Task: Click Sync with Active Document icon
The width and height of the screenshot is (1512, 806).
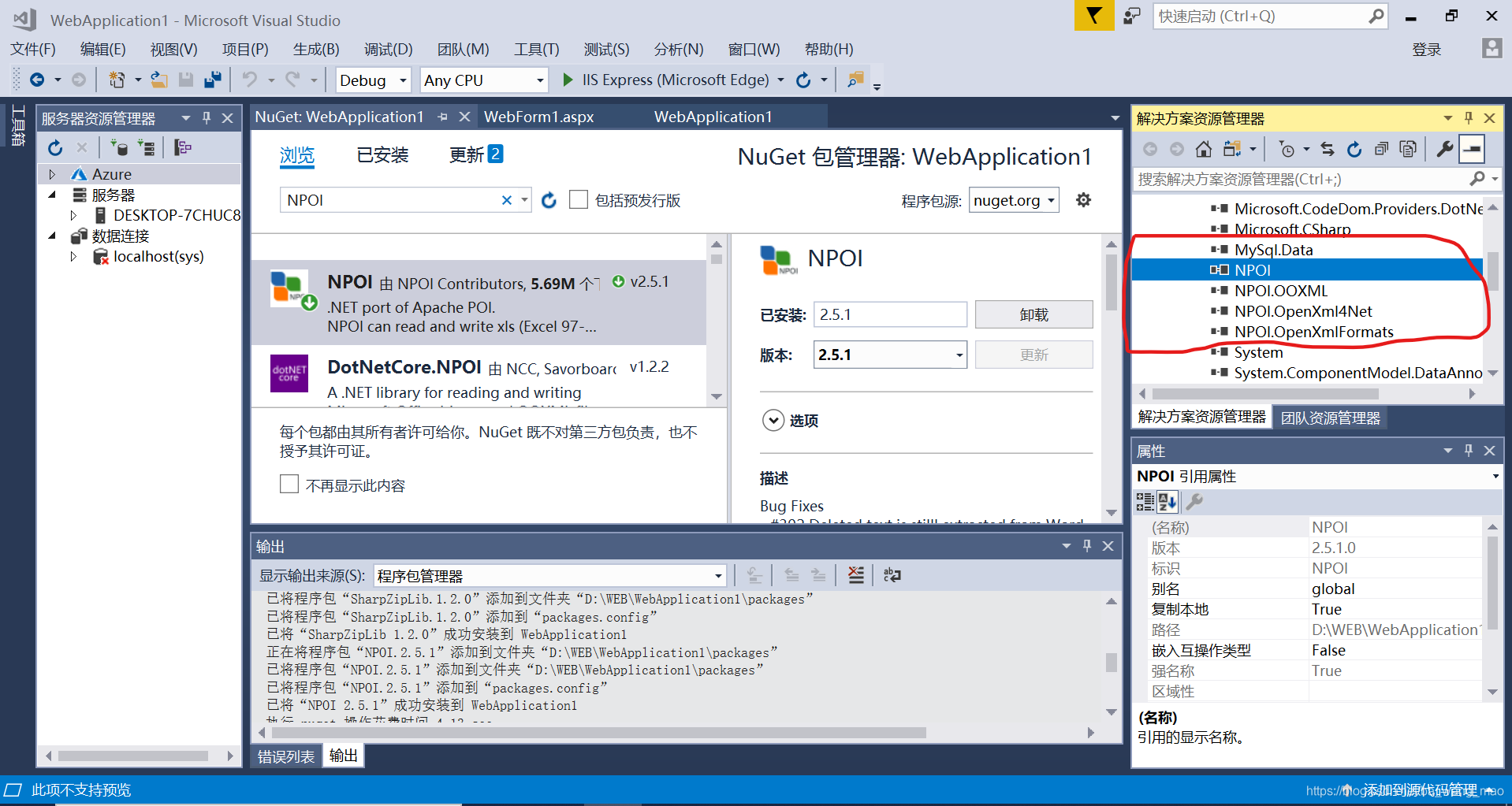Action: [x=1328, y=149]
